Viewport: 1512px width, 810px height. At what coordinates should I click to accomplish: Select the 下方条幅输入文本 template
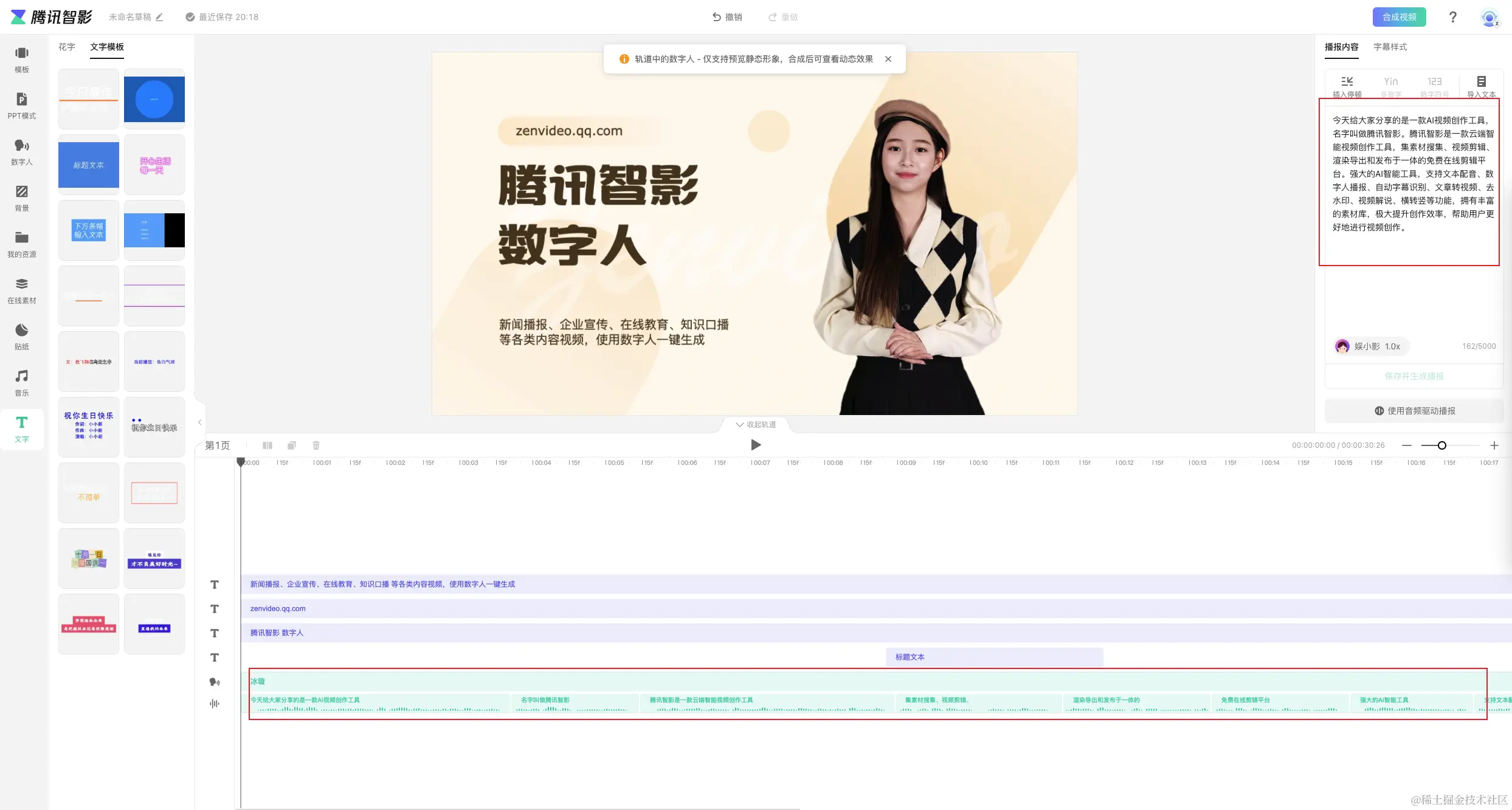tap(89, 230)
